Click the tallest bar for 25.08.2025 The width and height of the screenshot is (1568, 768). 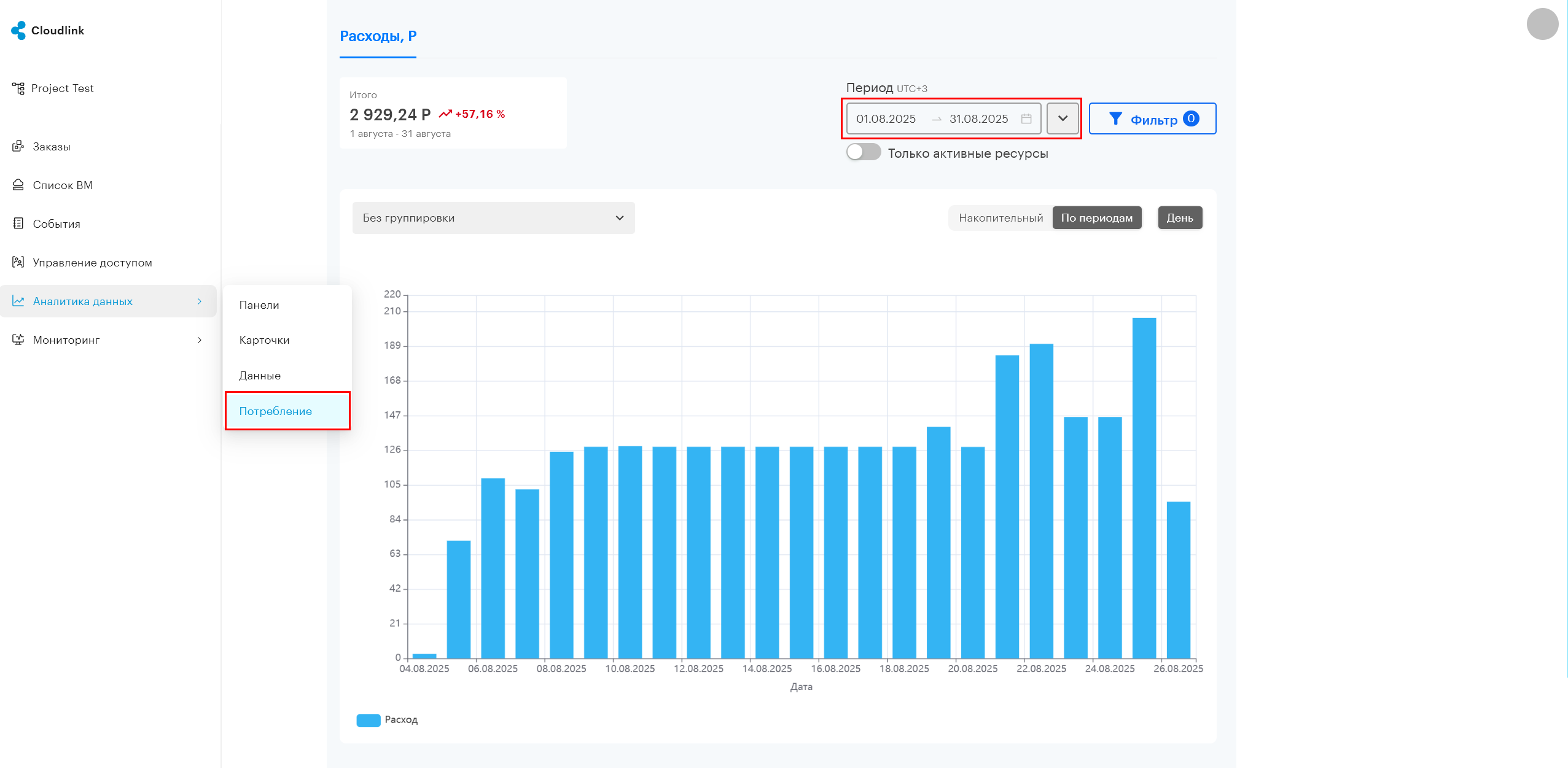click(x=1144, y=488)
